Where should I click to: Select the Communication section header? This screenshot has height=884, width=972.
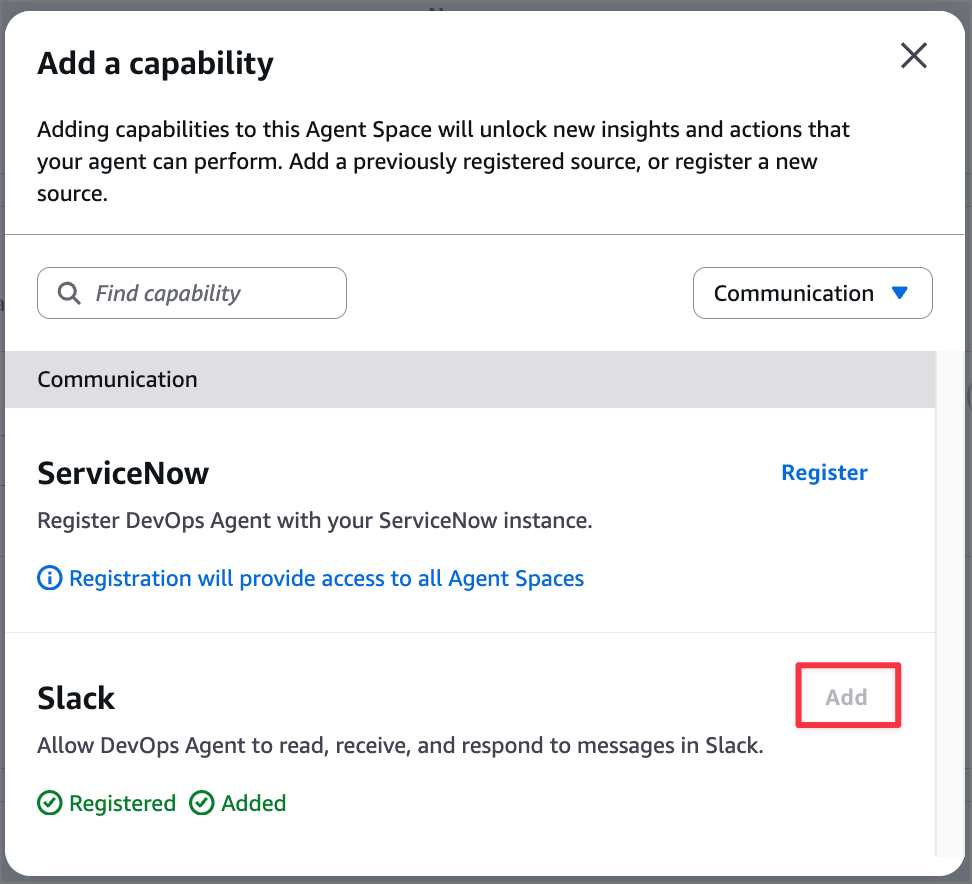pos(117,379)
